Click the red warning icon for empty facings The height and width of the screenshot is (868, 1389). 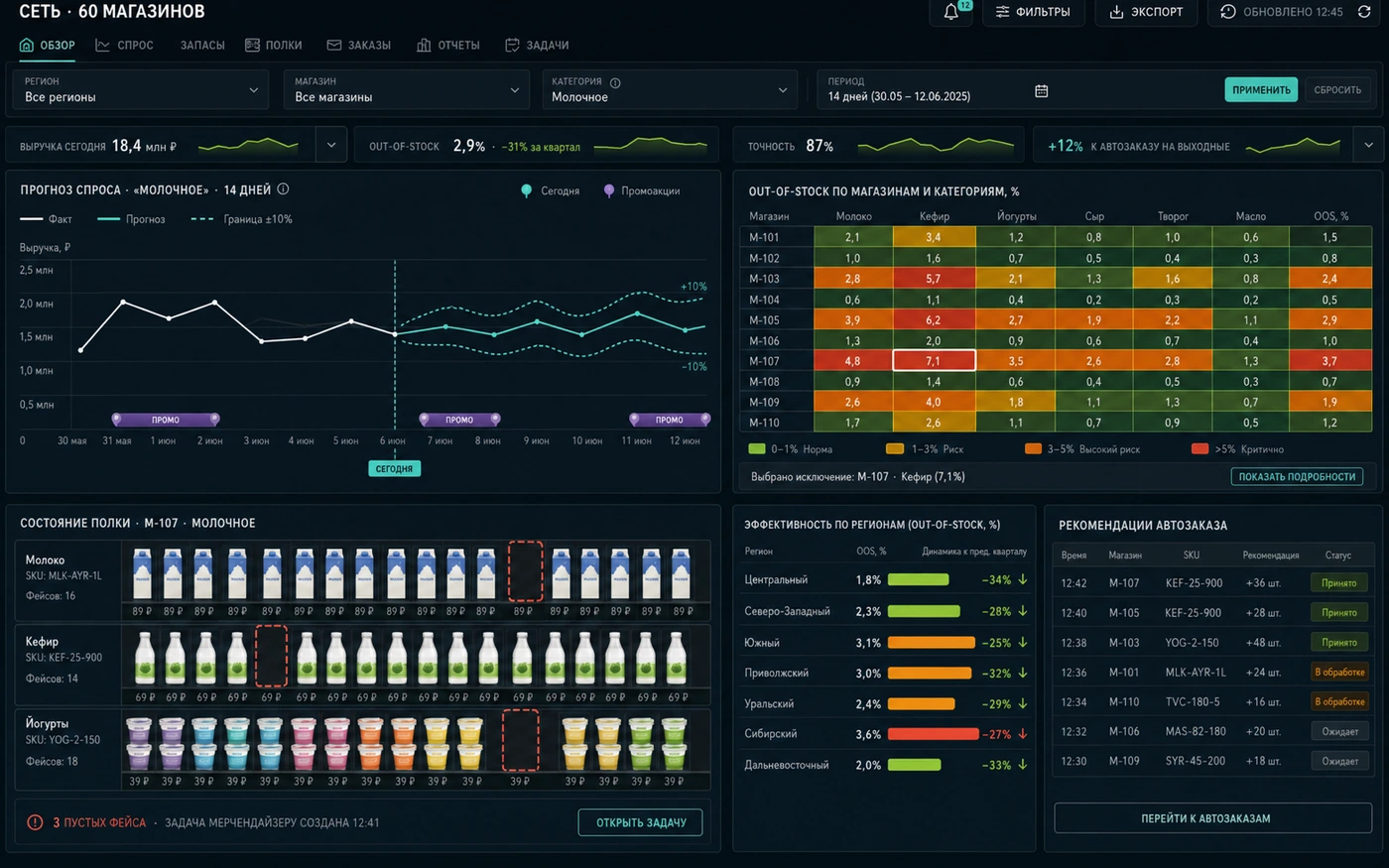point(35,822)
